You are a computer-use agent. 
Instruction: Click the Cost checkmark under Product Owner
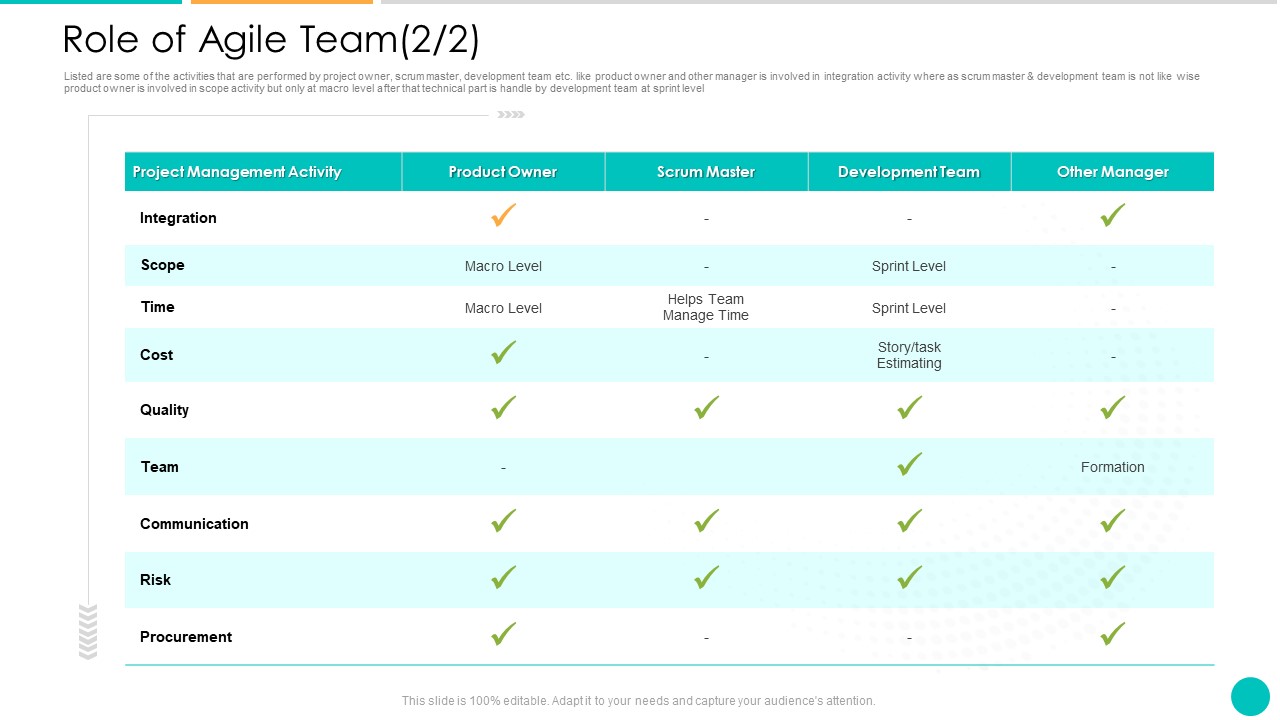pyautogui.click(x=504, y=352)
